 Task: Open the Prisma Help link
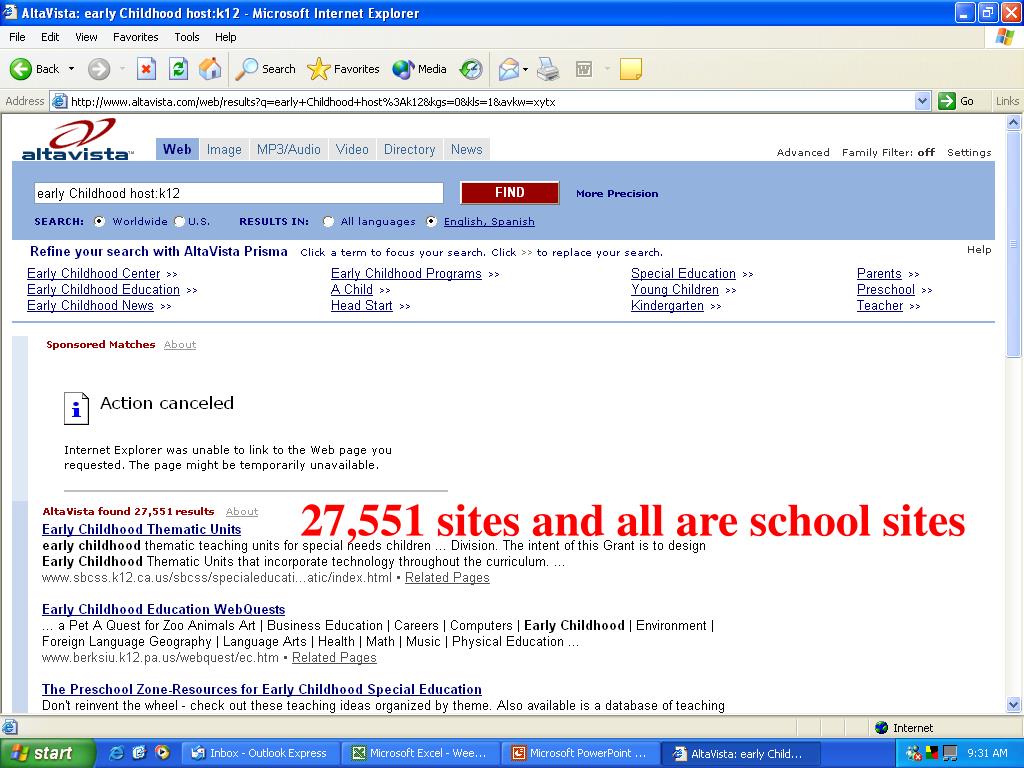[x=979, y=249]
